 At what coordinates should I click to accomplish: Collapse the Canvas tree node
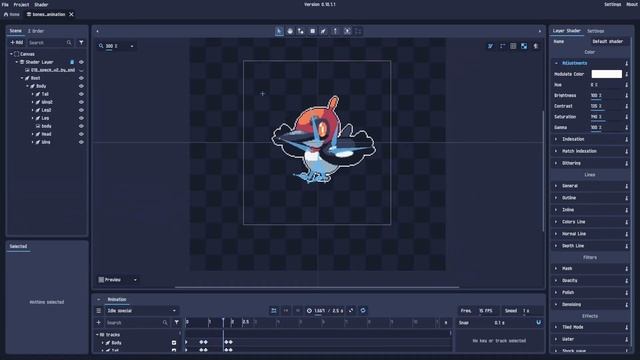tap(11, 54)
